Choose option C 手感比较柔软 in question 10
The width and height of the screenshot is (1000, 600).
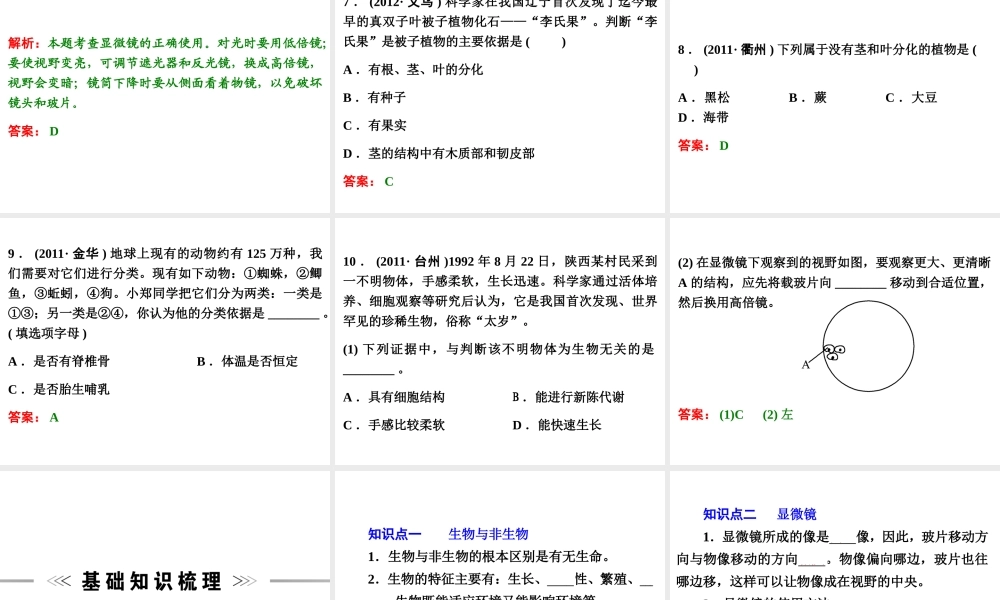click(x=393, y=425)
